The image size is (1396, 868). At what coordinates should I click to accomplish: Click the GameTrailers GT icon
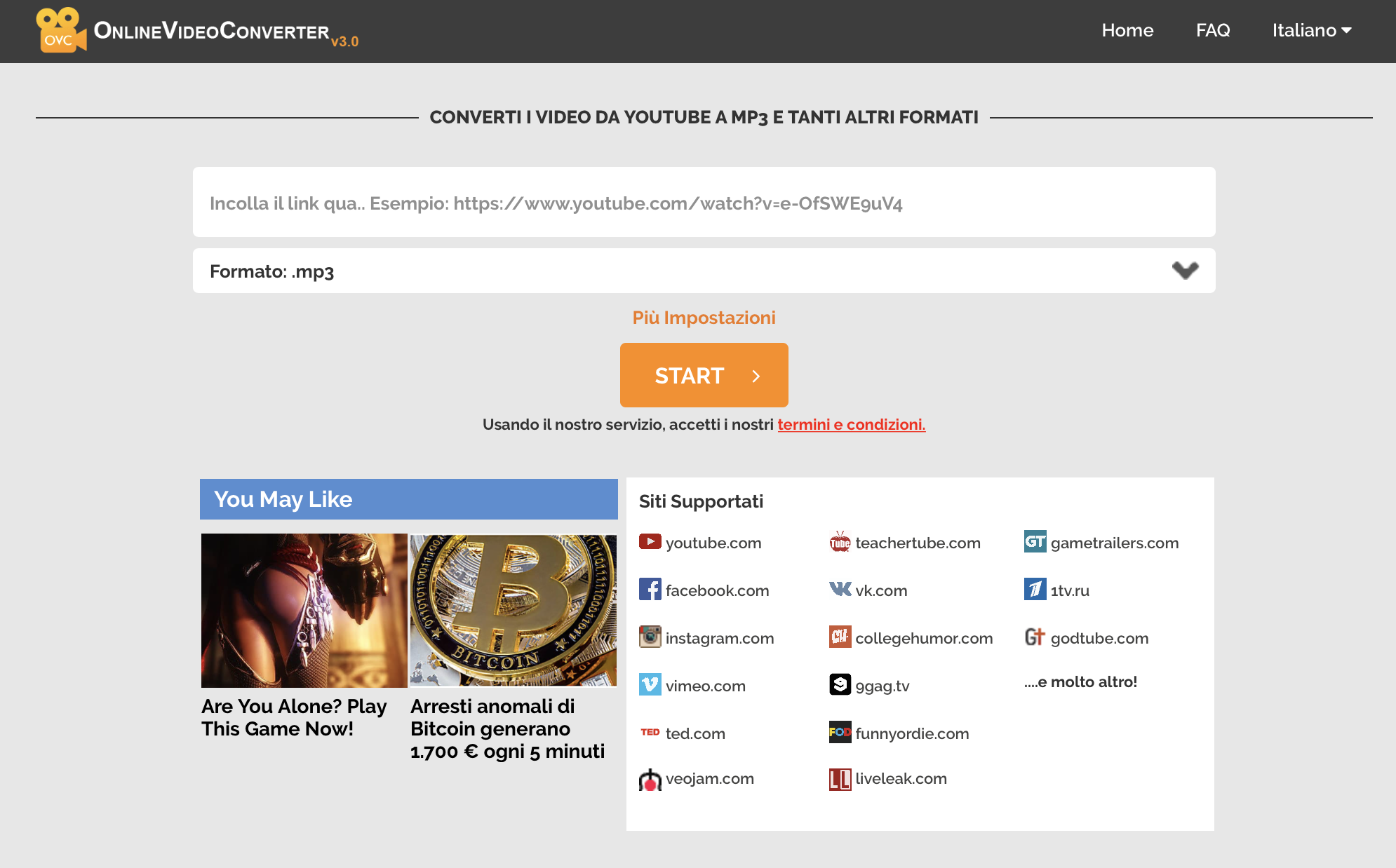1035,541
